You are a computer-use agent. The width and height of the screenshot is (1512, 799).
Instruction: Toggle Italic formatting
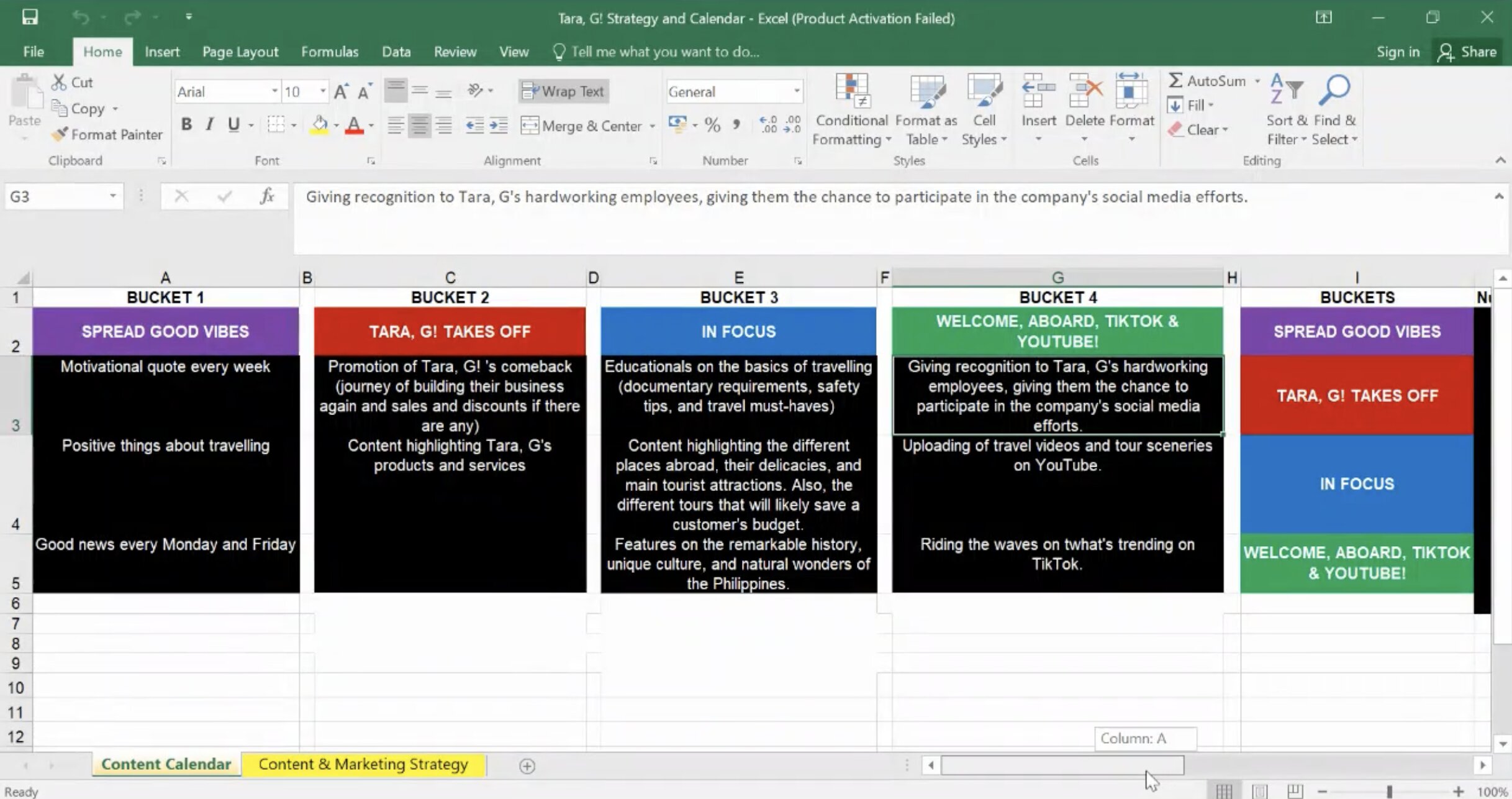[x=210, y=124]
